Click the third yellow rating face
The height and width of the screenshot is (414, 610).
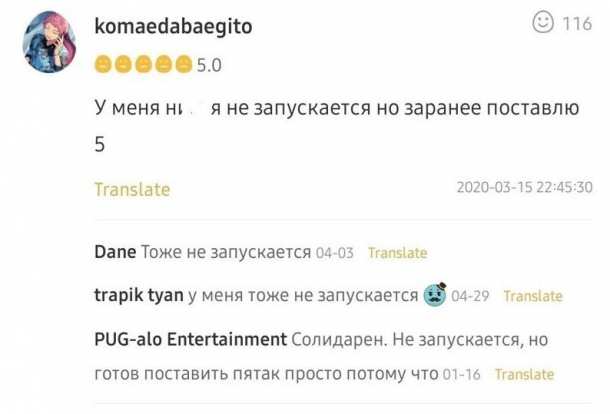point(141,65)
